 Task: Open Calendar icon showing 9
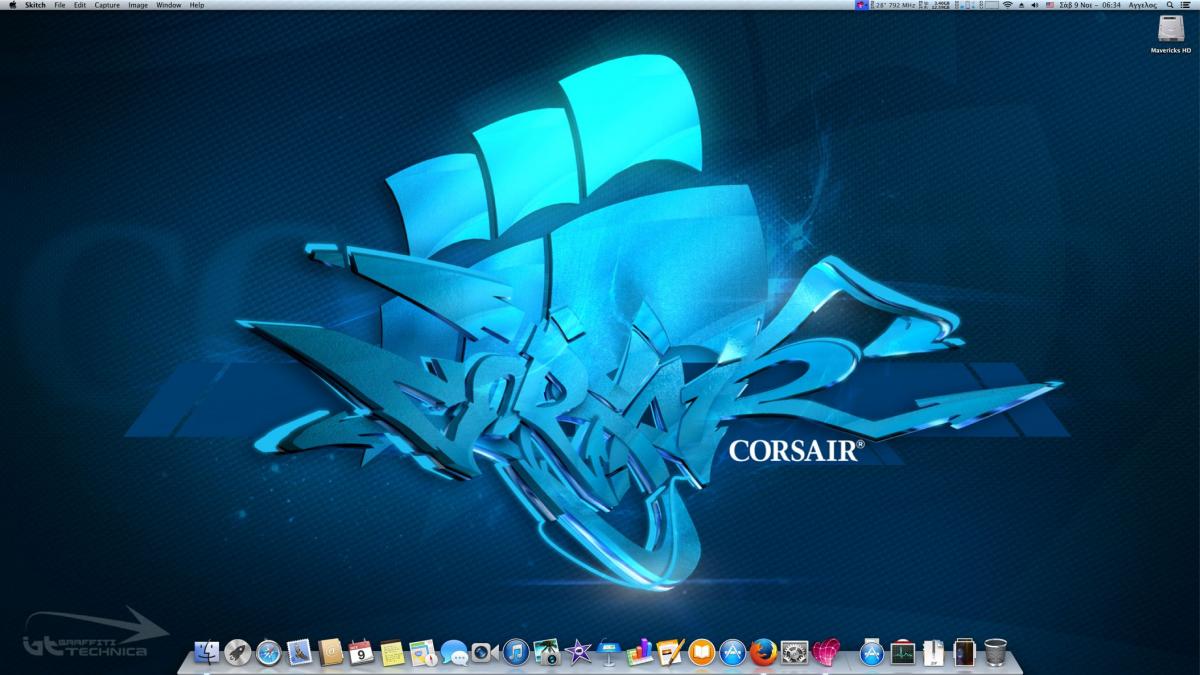[x=361, y=653]
